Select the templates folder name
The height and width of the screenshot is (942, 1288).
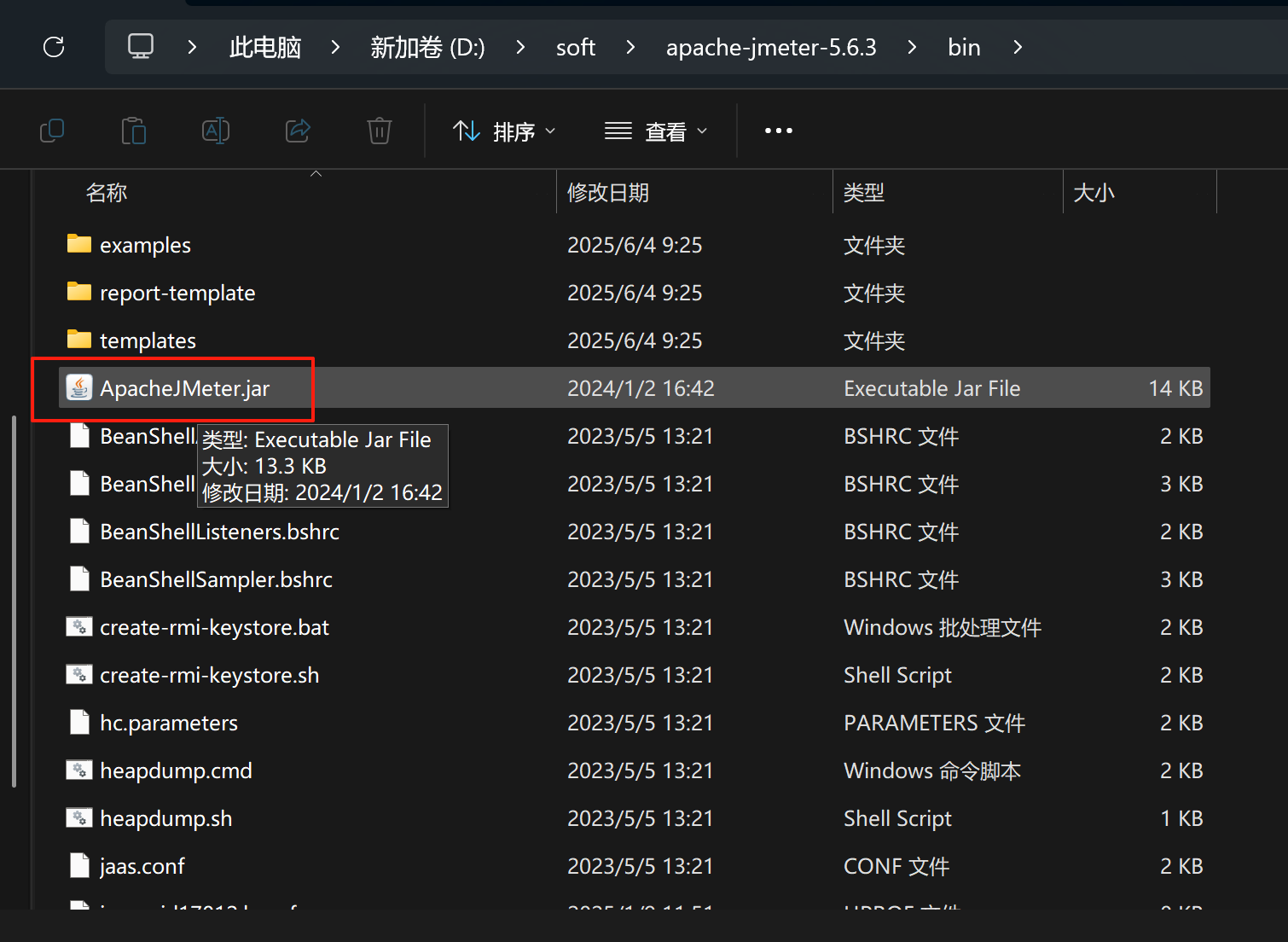(x=148, y=340)
